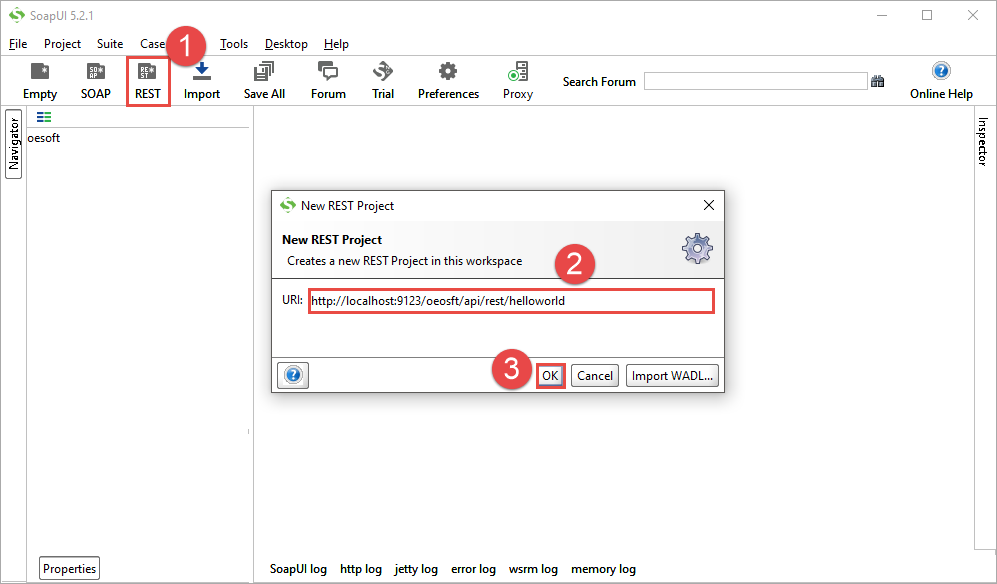This screenshot has height=584, width=997.
Task: Cancel the New REST Project dialog
Action: (x=595, y=375)
